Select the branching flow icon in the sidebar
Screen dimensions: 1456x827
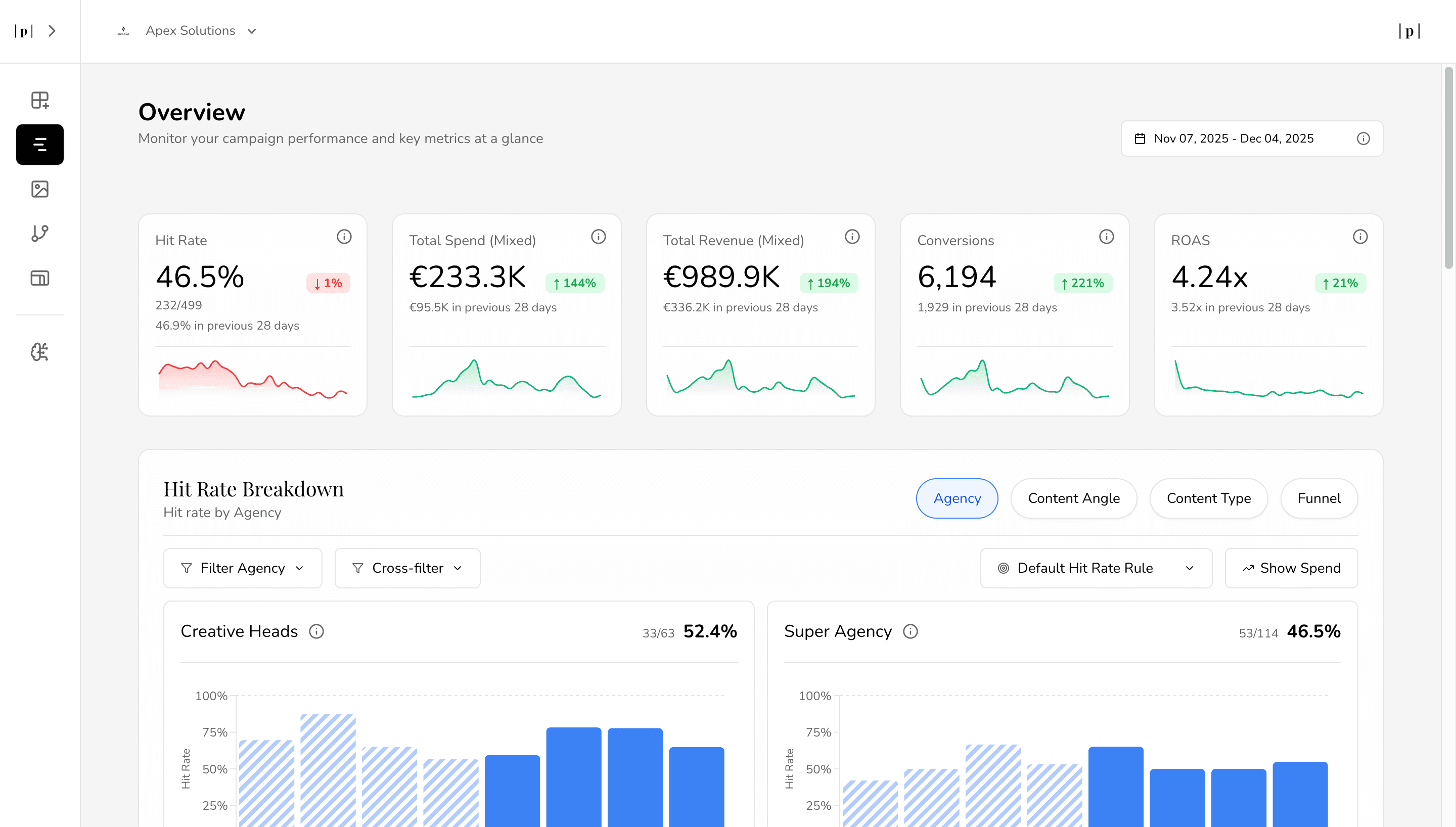click(x=39, y=234)
